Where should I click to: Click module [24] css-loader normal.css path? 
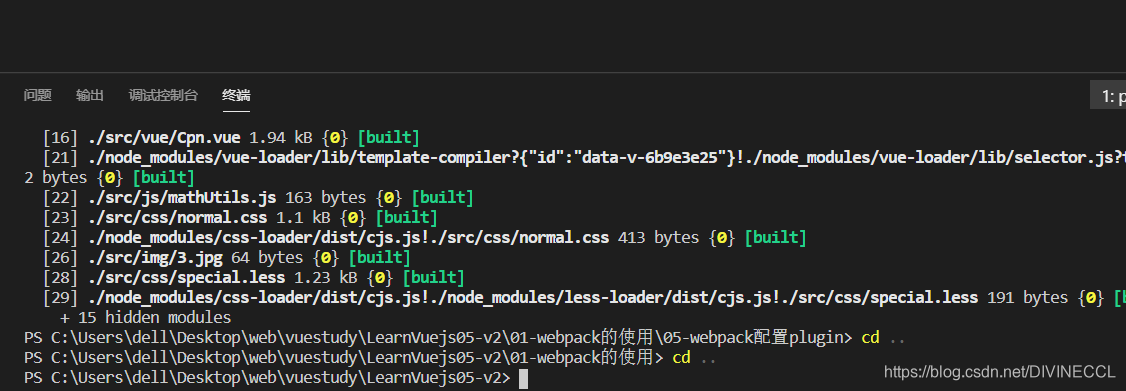point(348,237)
